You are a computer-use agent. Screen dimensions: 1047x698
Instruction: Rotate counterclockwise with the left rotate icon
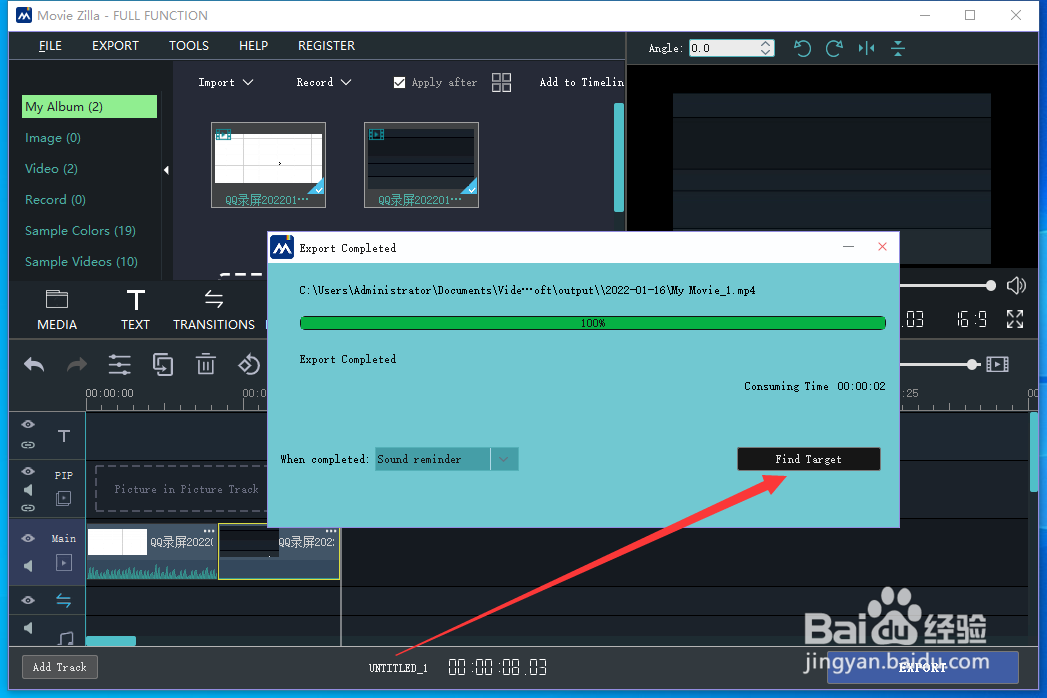802,48
